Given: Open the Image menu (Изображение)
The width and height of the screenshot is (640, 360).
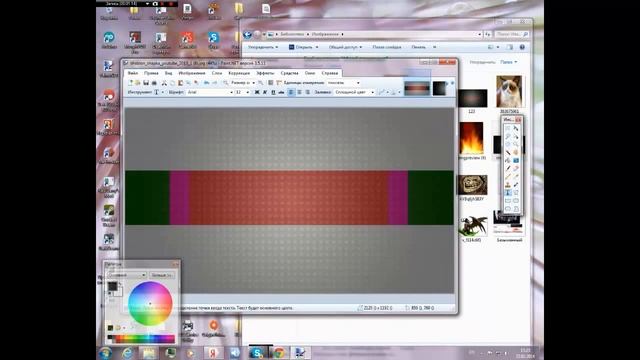Looking at the screenshot, I should point(192,73).
